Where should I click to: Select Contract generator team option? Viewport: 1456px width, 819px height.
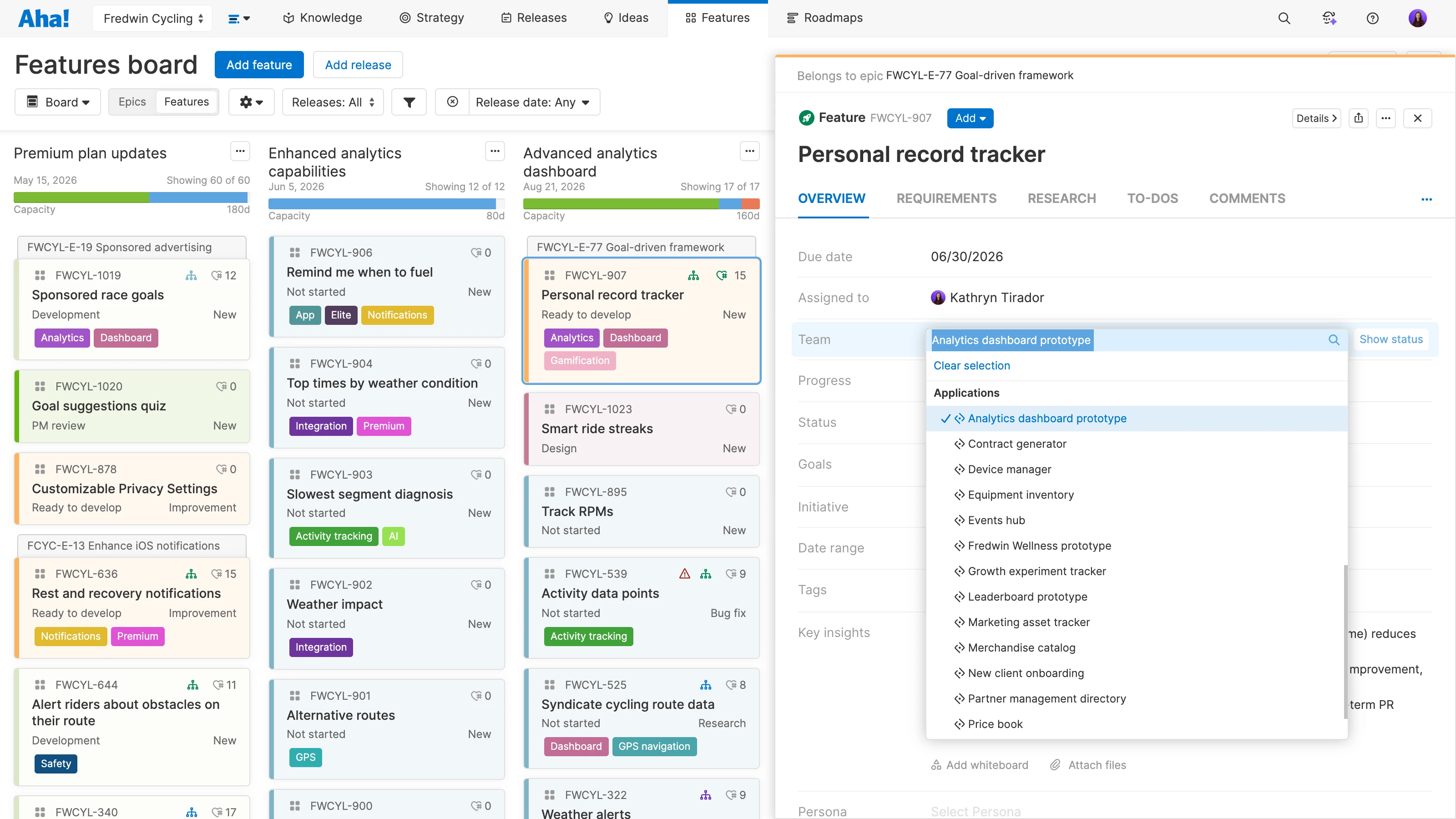click(x=1016, y=444)
